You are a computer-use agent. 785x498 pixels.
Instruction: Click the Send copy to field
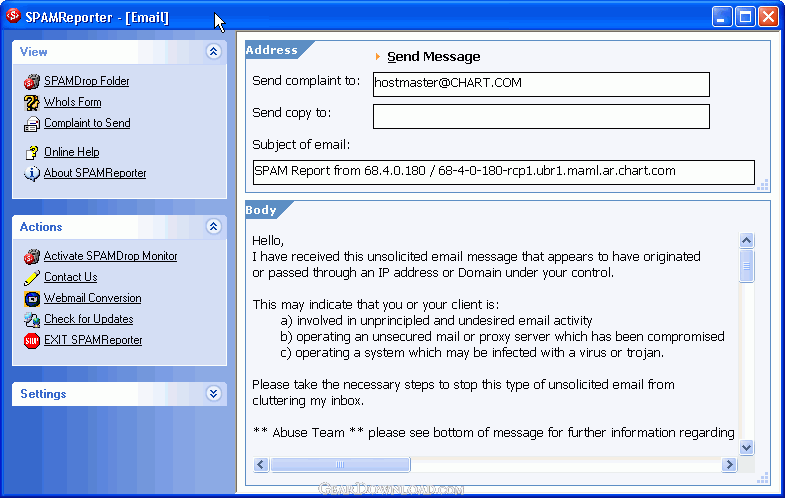pos(541,117)
